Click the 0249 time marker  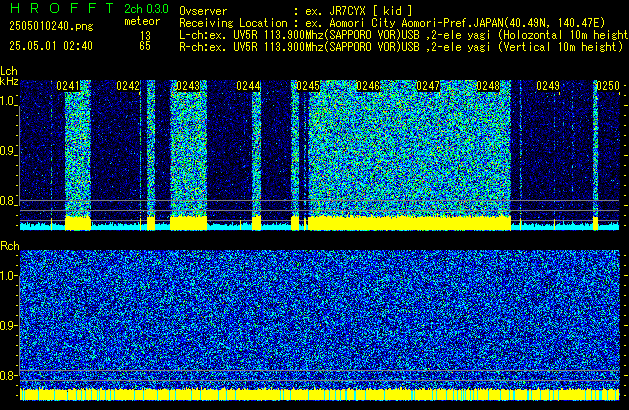[x=548, y=86]
